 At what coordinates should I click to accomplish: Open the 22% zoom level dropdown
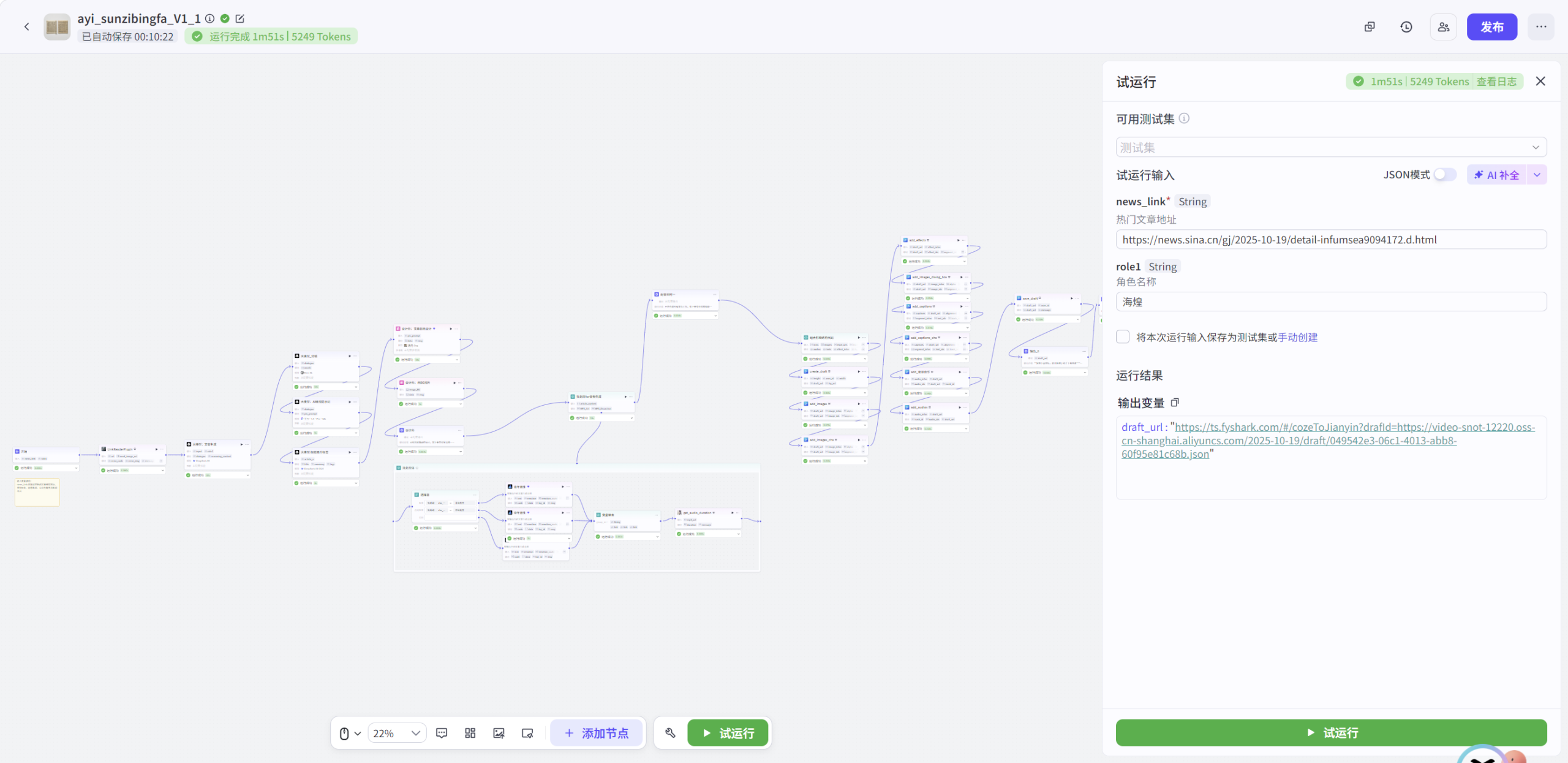coord(396,733)
